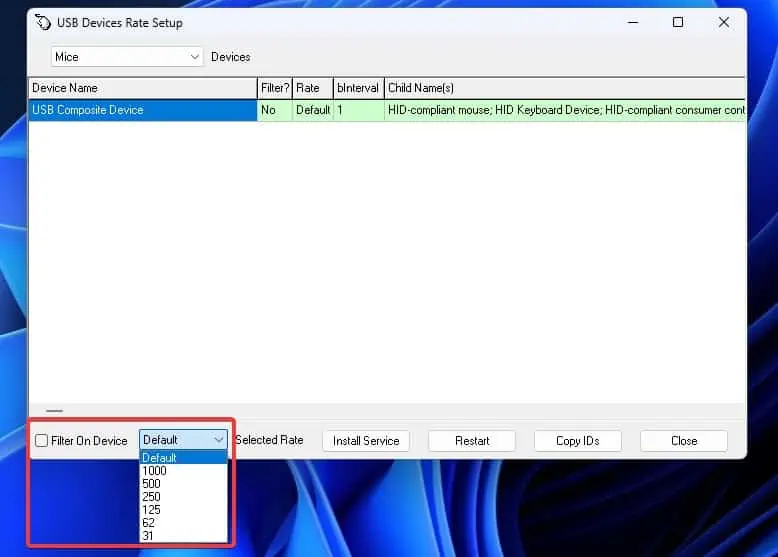Select Default in the rate list

click(160, 458)
